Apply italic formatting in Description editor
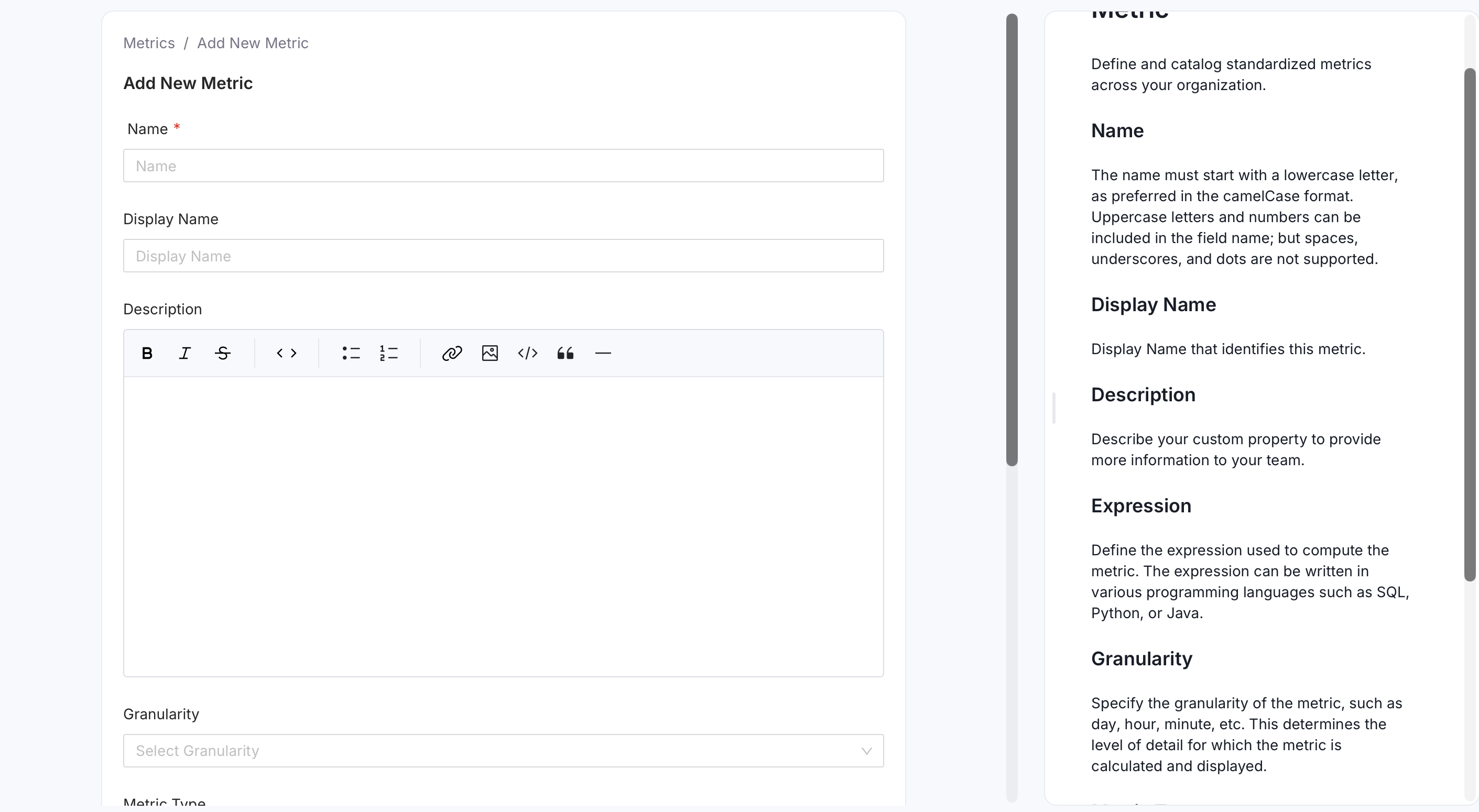The width and height of the screenshot is (1479, 812). (184, 353)
